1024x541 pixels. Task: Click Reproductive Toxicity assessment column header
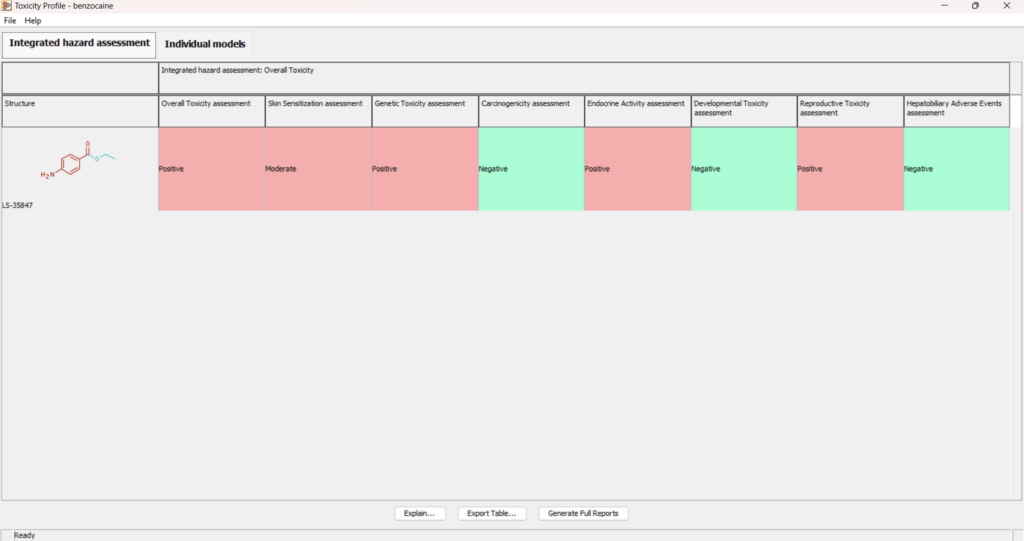coord(850,111)
